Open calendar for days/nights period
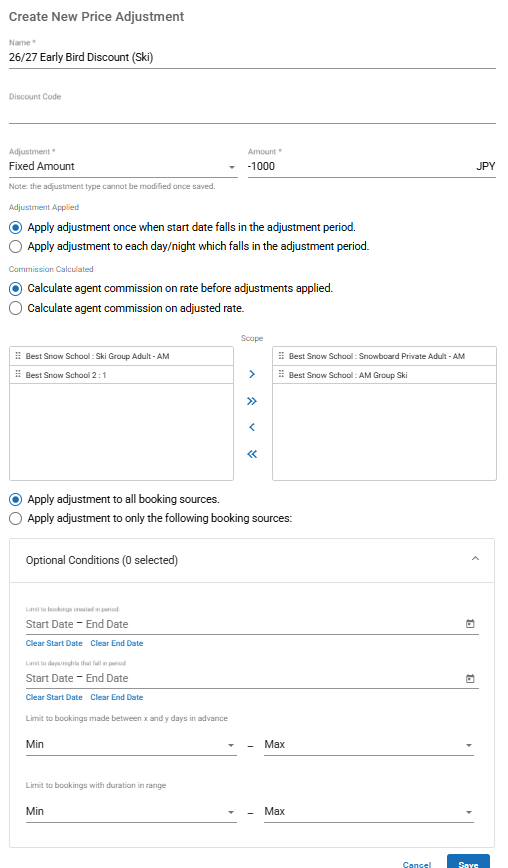The height and width of the screenshot is (868, 508). 470,678
